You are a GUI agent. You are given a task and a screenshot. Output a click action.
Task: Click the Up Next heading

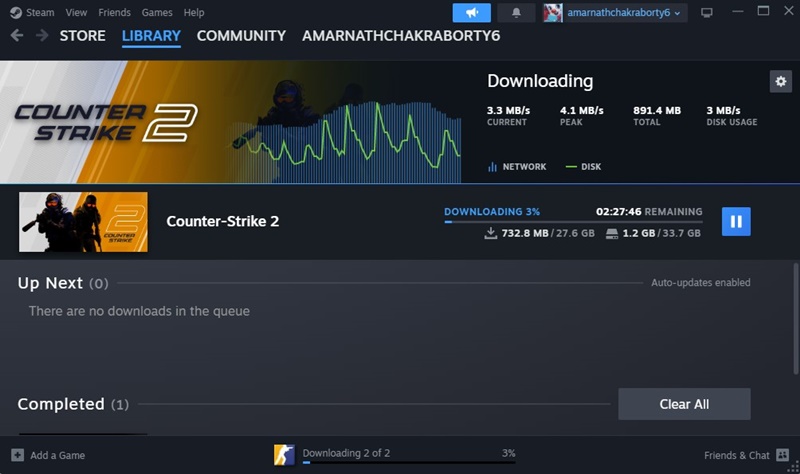50,283
